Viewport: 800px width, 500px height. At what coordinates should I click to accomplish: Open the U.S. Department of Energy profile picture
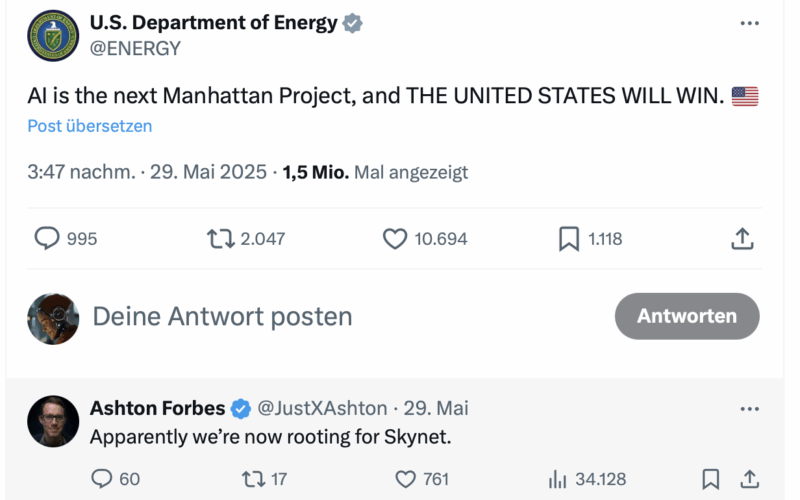(53, 36)
